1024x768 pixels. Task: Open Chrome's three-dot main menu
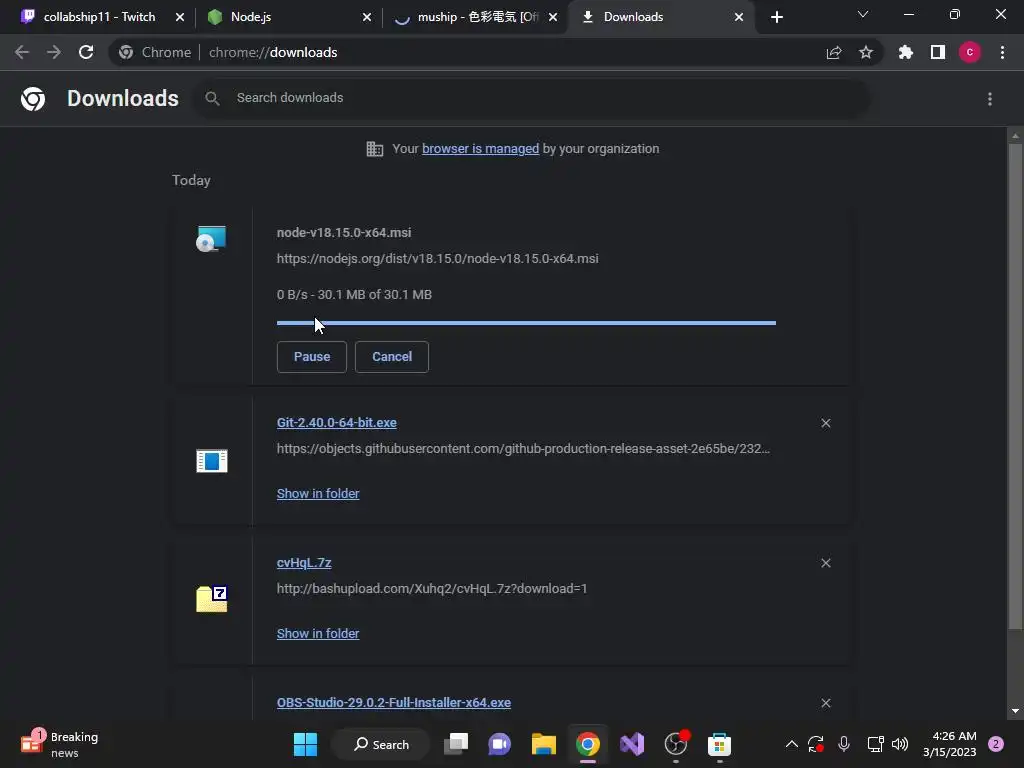pos(1002,52)
